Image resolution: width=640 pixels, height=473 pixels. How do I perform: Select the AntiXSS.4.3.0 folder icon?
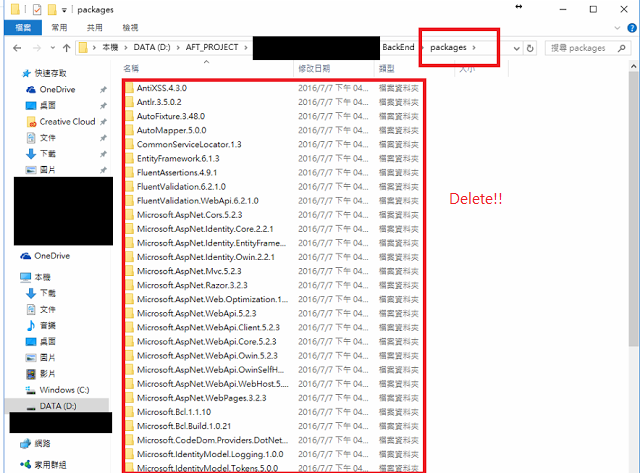pyautogui.click(x=129, y=88)
